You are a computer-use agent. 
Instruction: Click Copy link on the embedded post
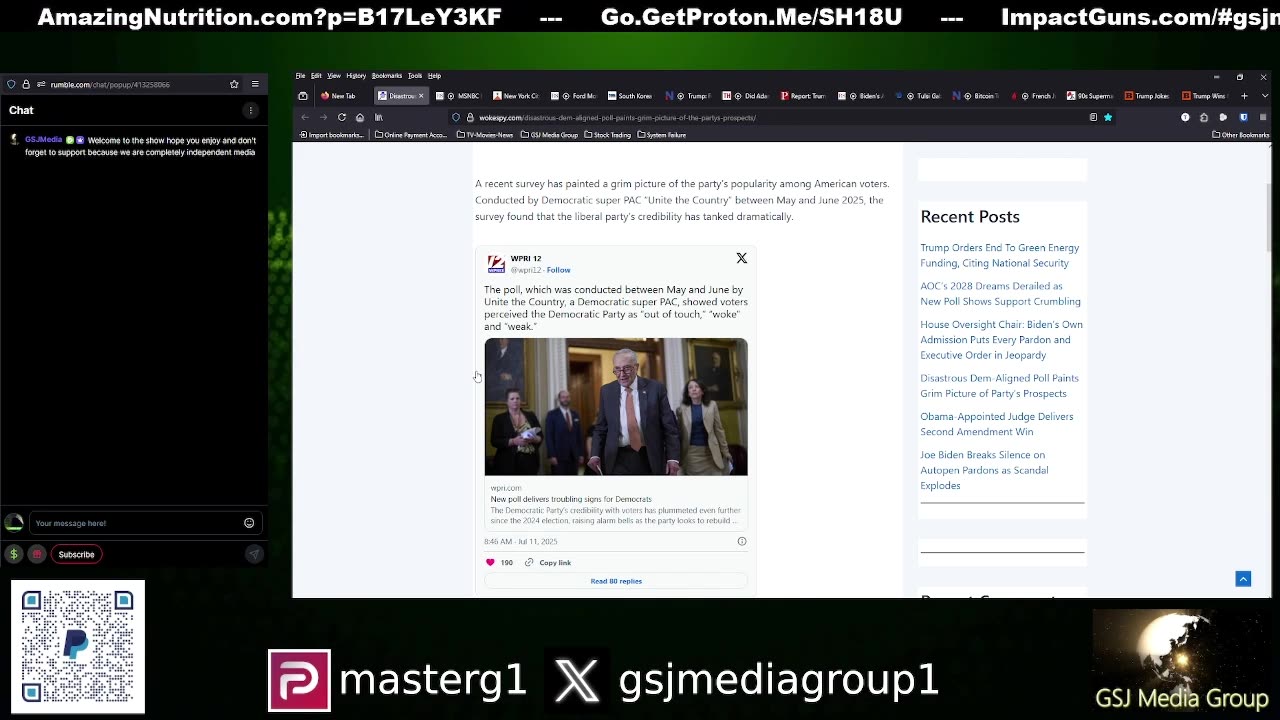tap(548, 562)
